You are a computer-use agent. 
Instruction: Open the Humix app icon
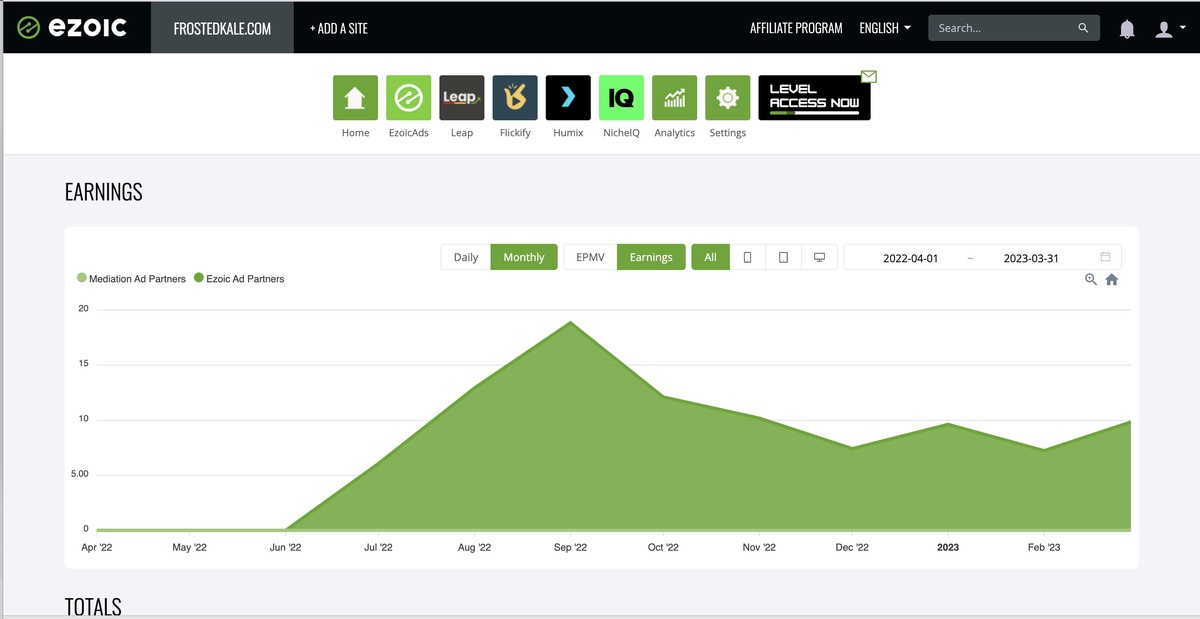(568, 98)
